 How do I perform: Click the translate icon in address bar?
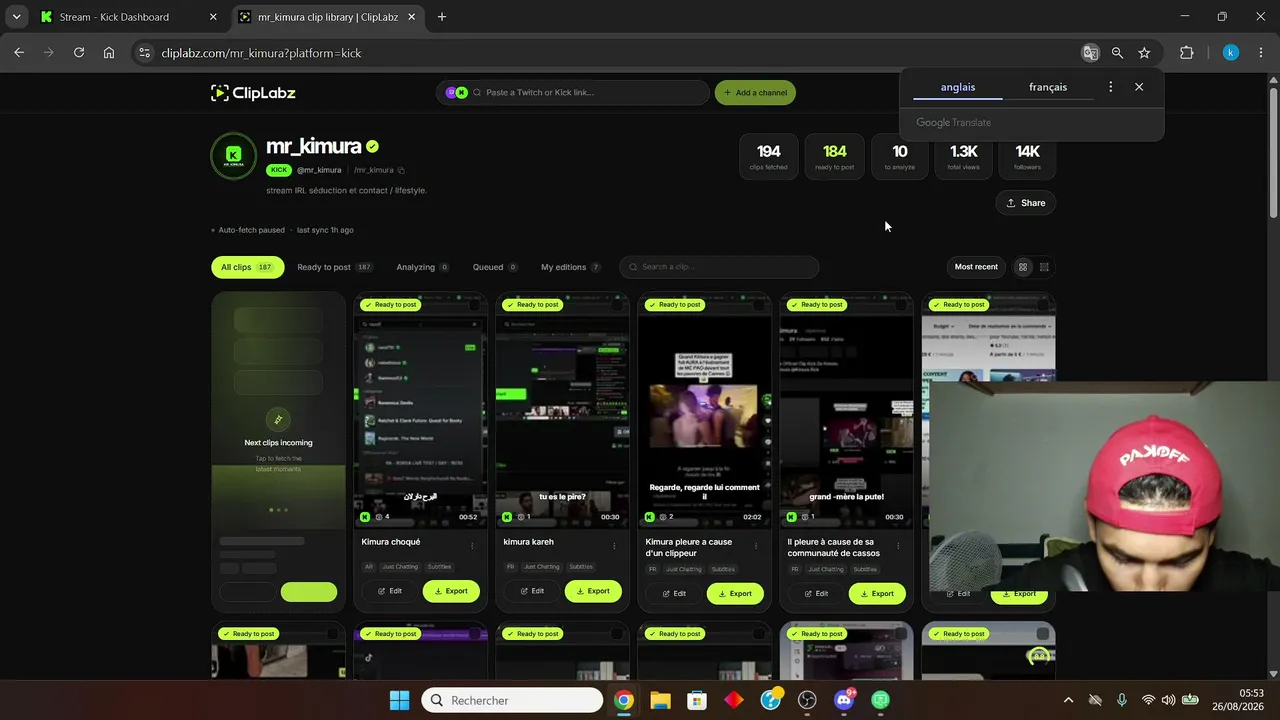[1090, 53]
